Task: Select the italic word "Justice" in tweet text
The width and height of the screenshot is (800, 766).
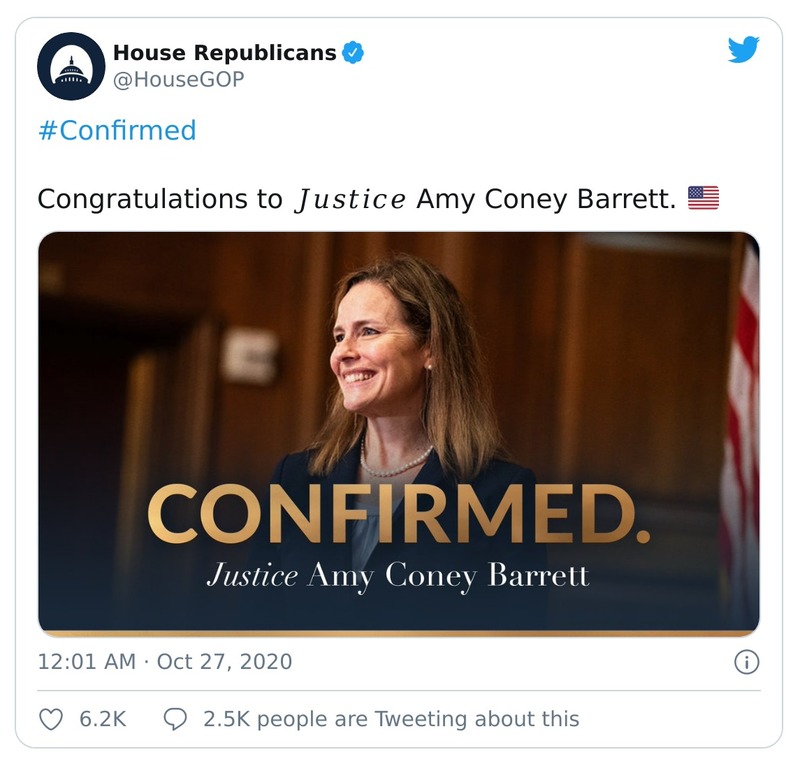Action: (349, 198)
